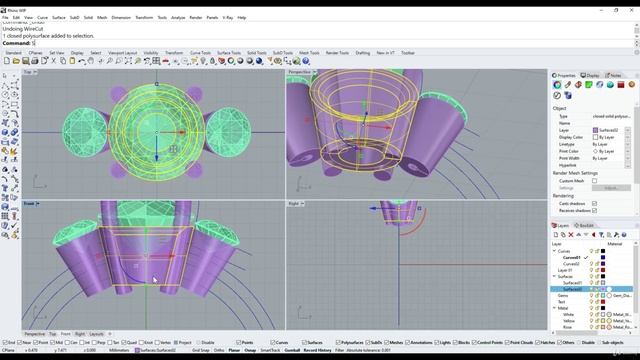
Task: Click the Help question mark icon in toolbar
Action: (x=306, y=61)
